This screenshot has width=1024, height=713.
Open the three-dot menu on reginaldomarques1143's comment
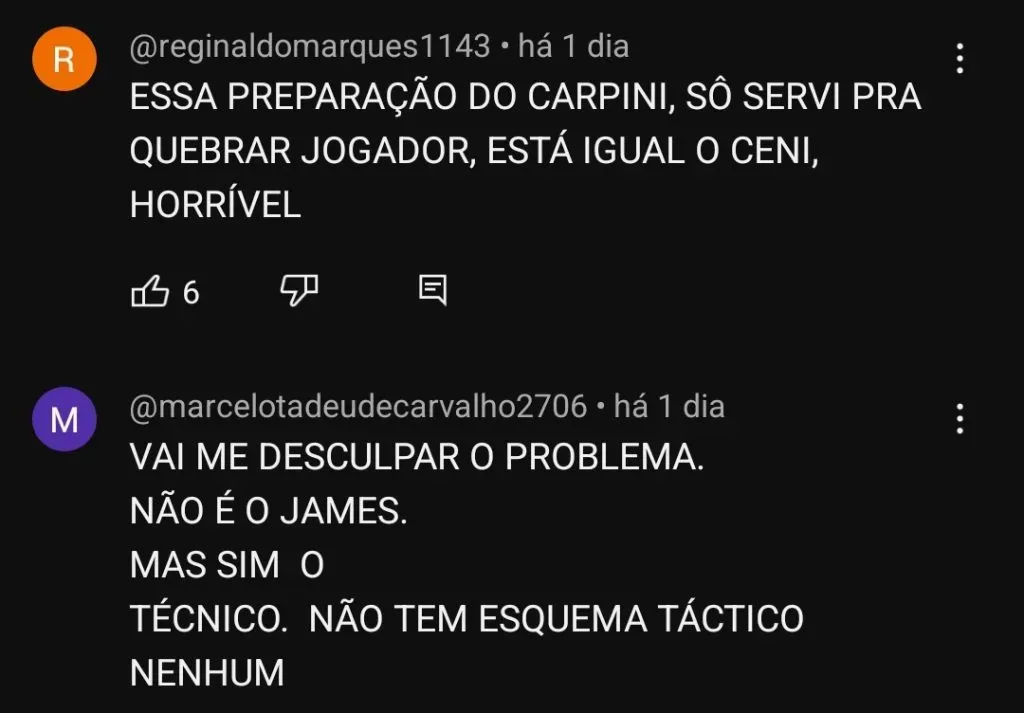[959, 59]
